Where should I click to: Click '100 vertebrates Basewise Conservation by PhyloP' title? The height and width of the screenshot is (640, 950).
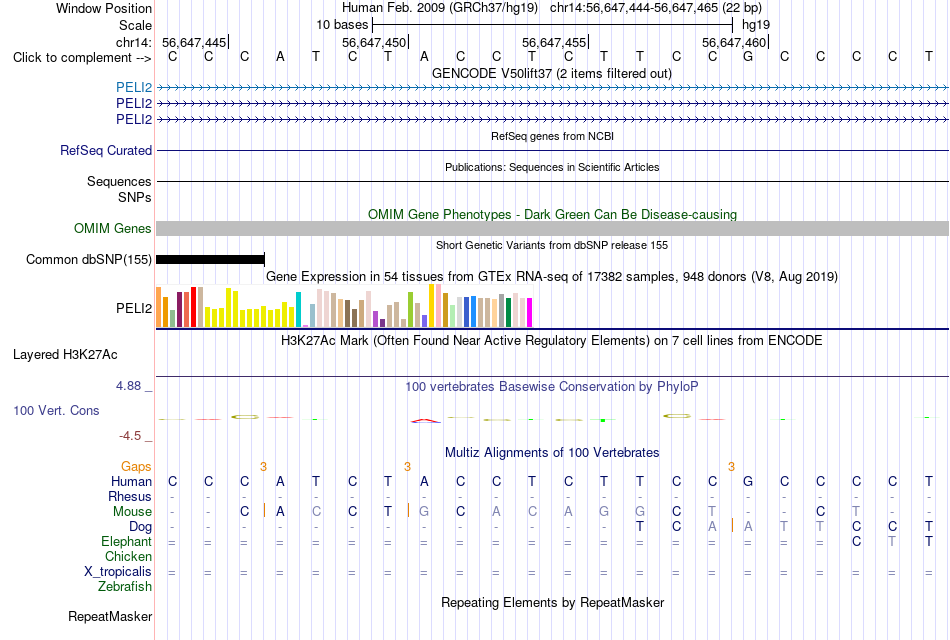552,387
